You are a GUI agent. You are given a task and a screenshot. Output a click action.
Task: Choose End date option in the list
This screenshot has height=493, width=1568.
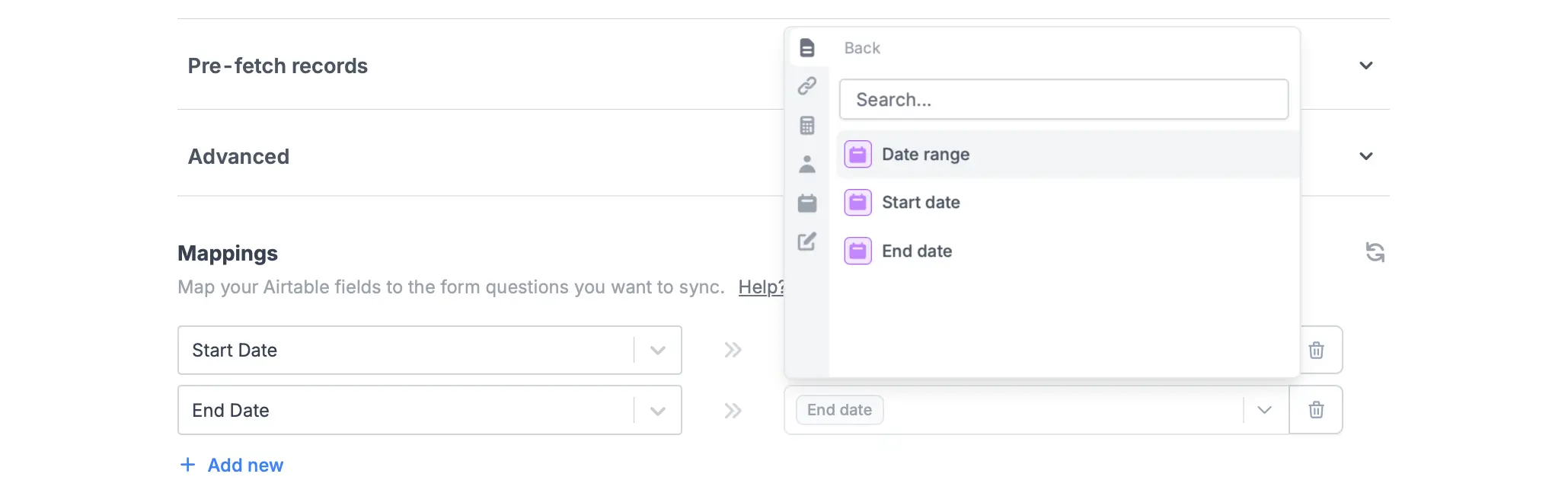[1068, 251]
